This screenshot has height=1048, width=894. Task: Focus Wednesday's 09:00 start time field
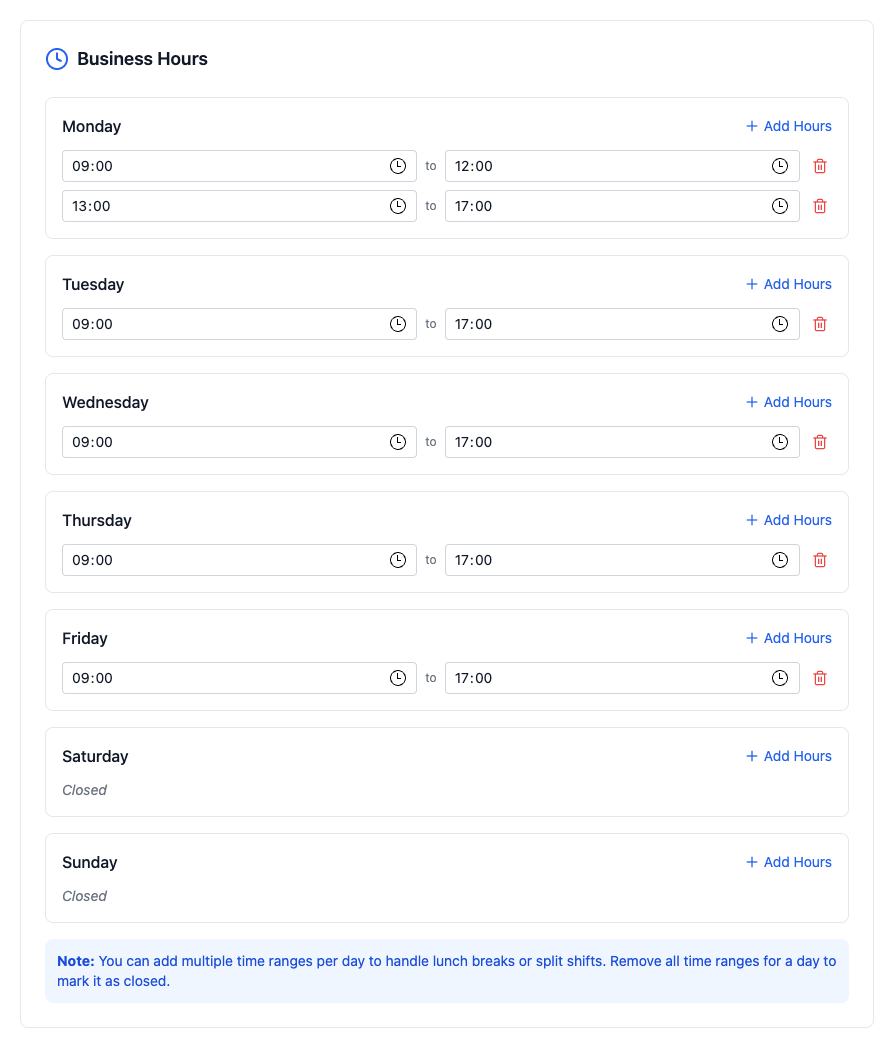(239, 442)
